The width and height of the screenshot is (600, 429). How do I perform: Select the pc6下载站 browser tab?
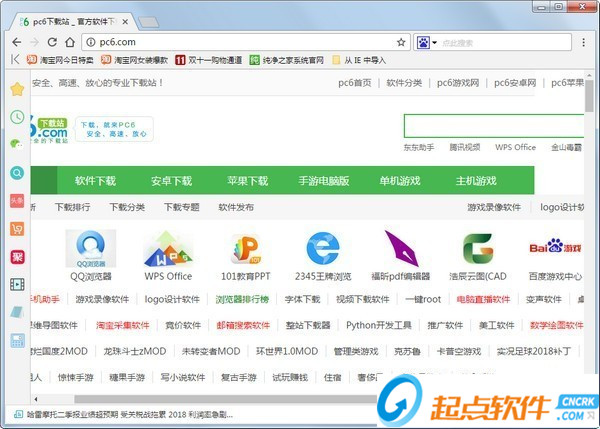[x=73, y=22]
